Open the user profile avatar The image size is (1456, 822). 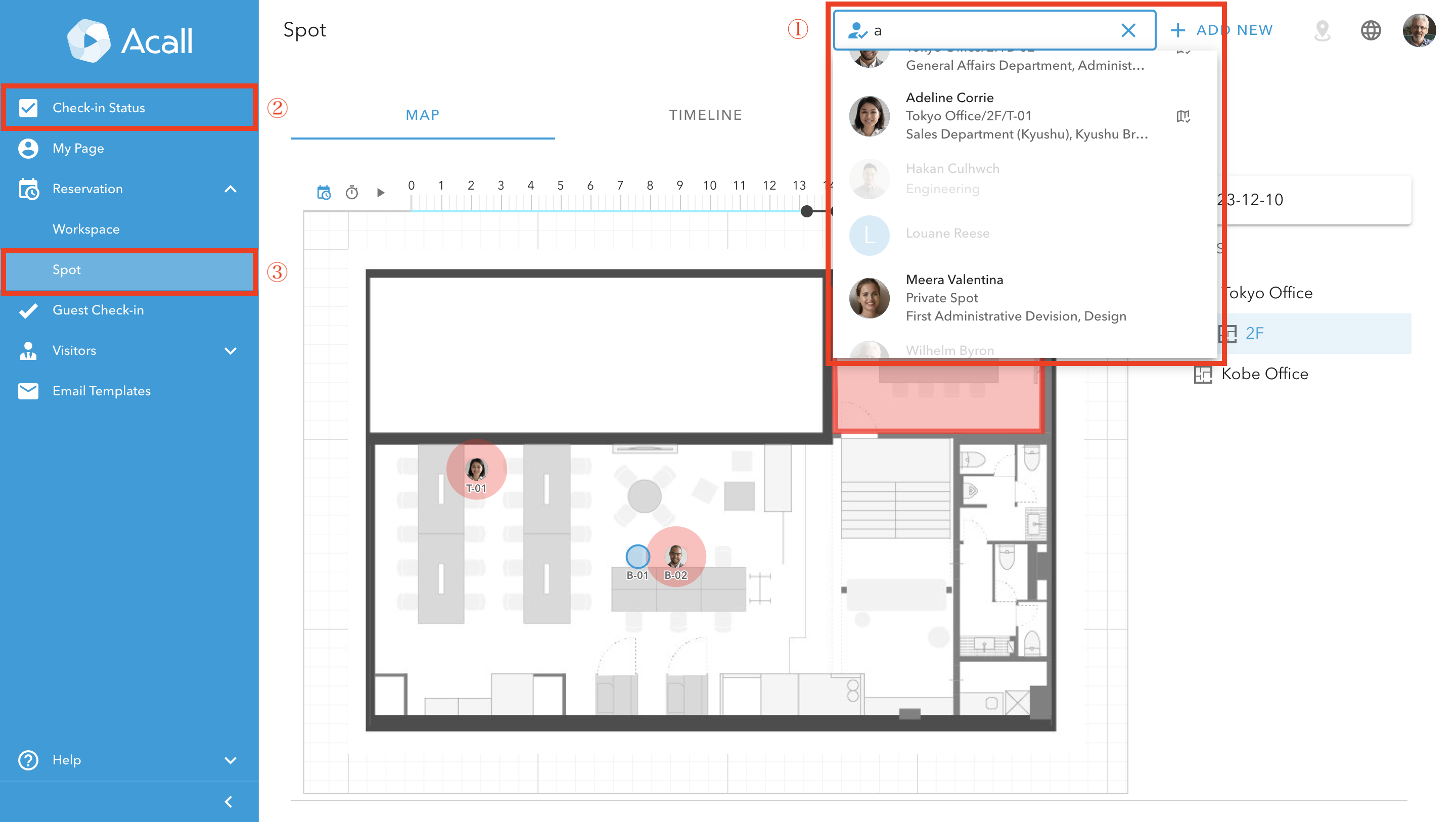[x=1419, y=30]
